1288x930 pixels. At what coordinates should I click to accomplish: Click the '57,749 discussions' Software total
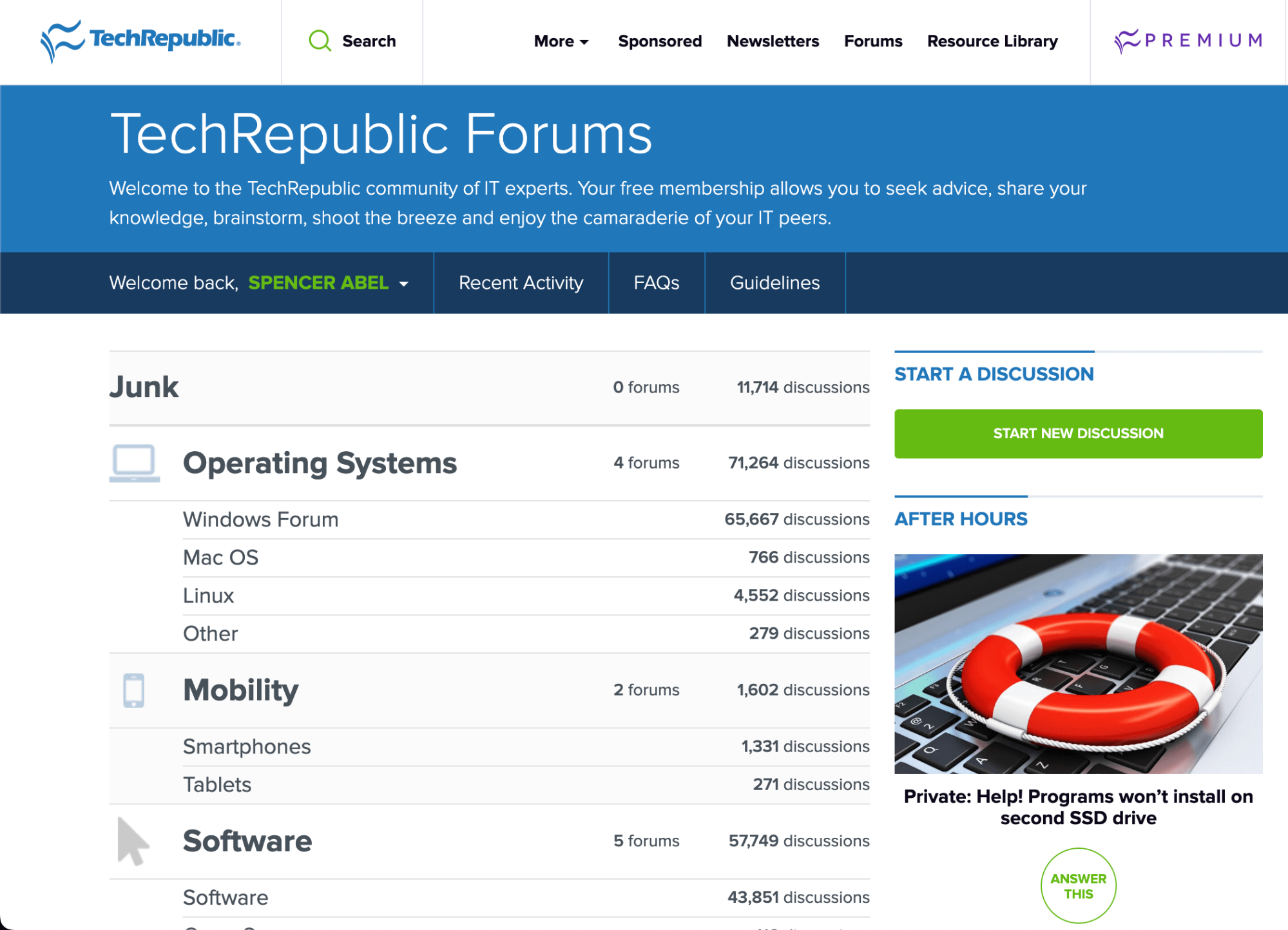point(799,841)
